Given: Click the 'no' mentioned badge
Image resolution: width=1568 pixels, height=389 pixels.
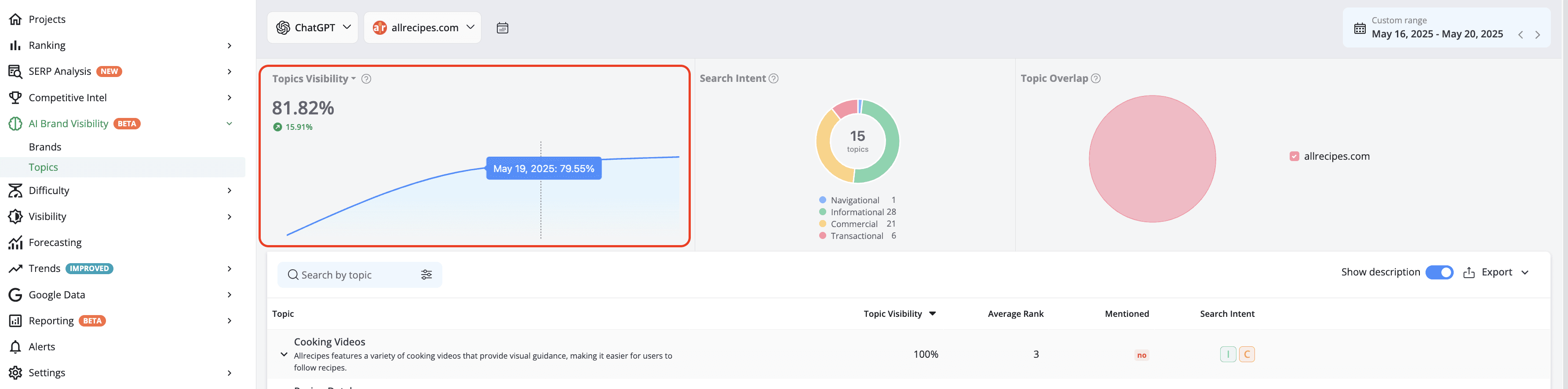Looking at the screenshot, I should tap(1141, 355).
